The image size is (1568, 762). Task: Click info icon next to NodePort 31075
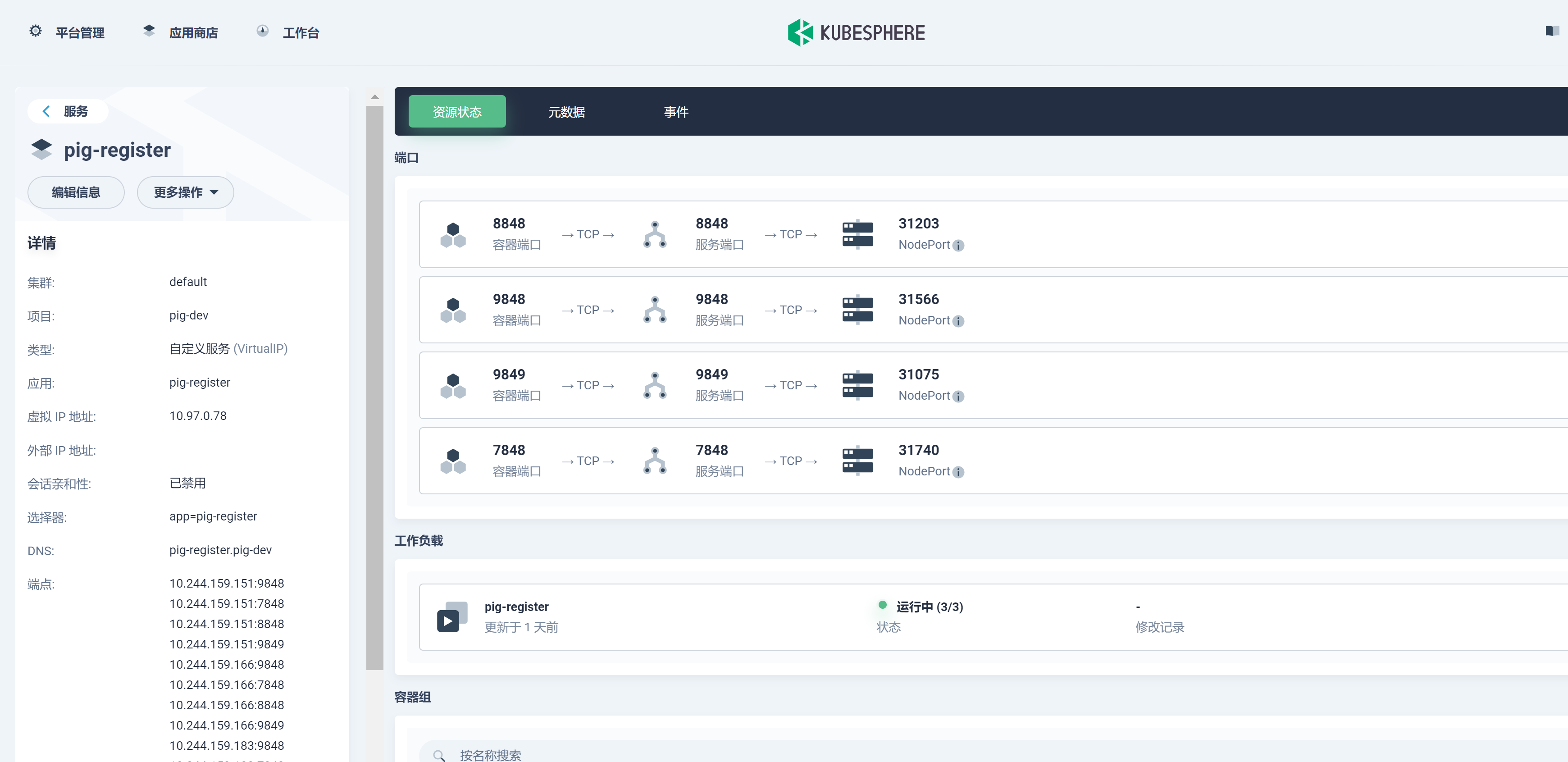(958, 397)
